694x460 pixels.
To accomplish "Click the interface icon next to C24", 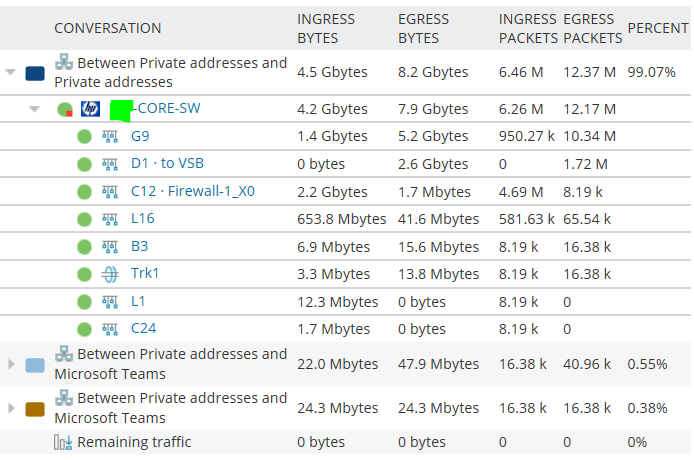I will (x=110, y=329).
